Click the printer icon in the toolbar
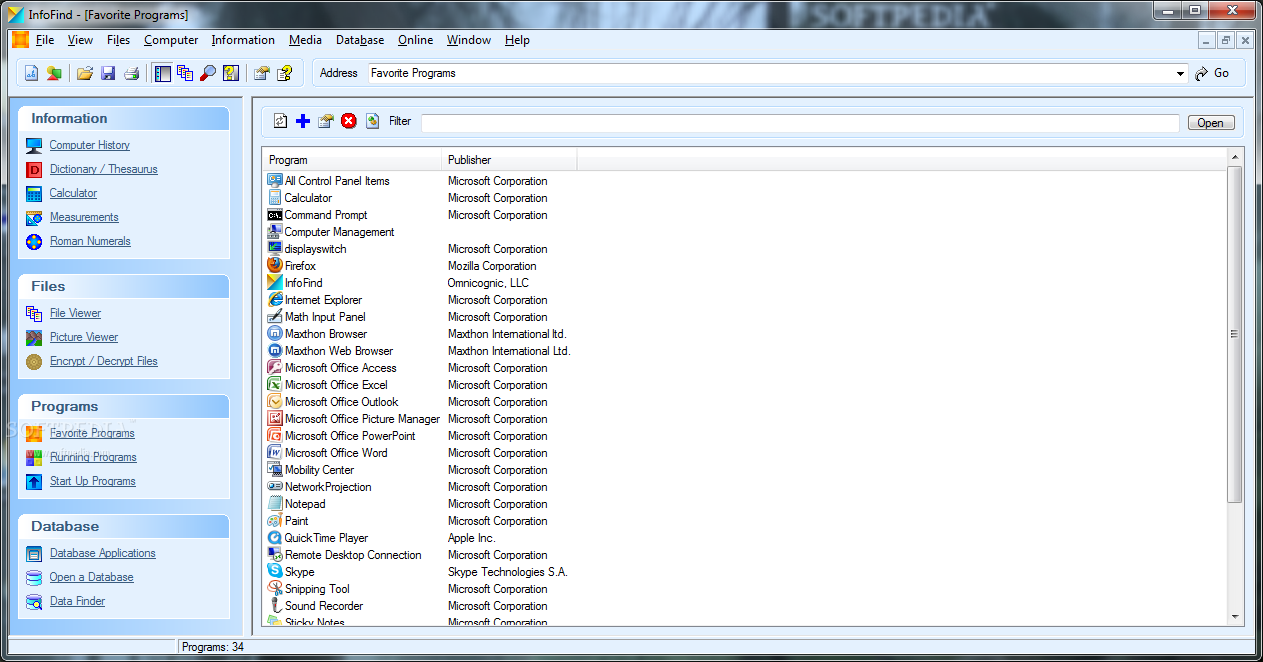Viewport: 1263px width, 662px height. pyautogui.click(x=131, y=73)
